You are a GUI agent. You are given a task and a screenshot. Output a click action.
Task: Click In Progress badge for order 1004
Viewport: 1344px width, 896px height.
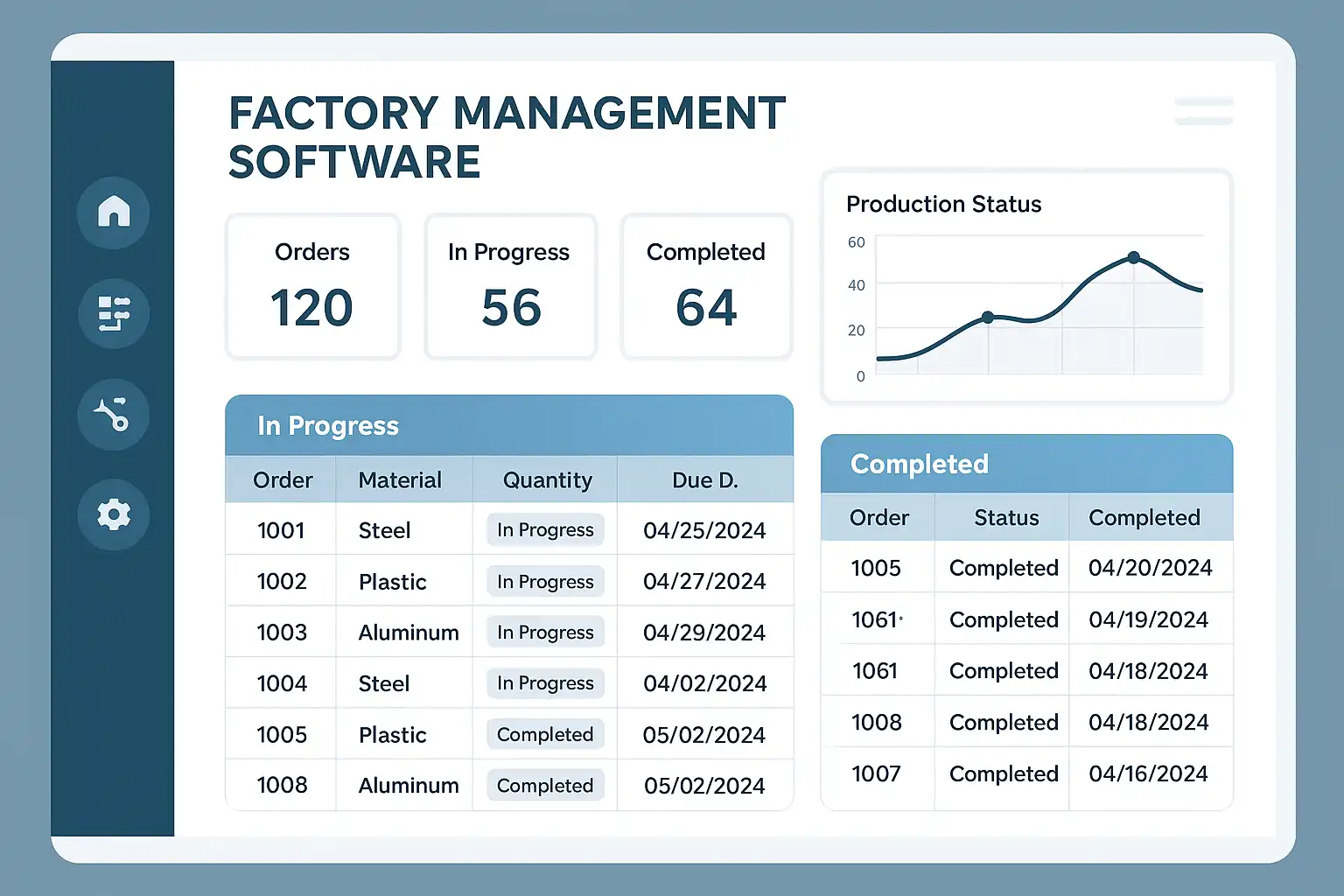545,683
